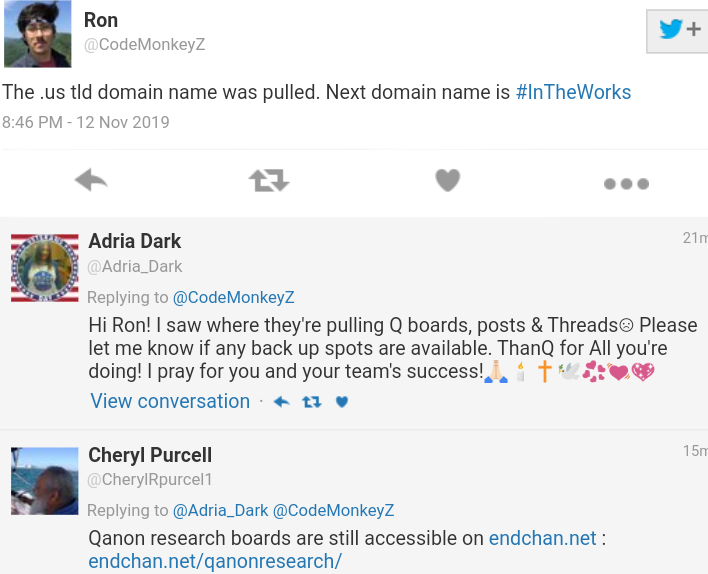Open @CodeMonkeyZ mention in Adria's reply

point(233,297)
